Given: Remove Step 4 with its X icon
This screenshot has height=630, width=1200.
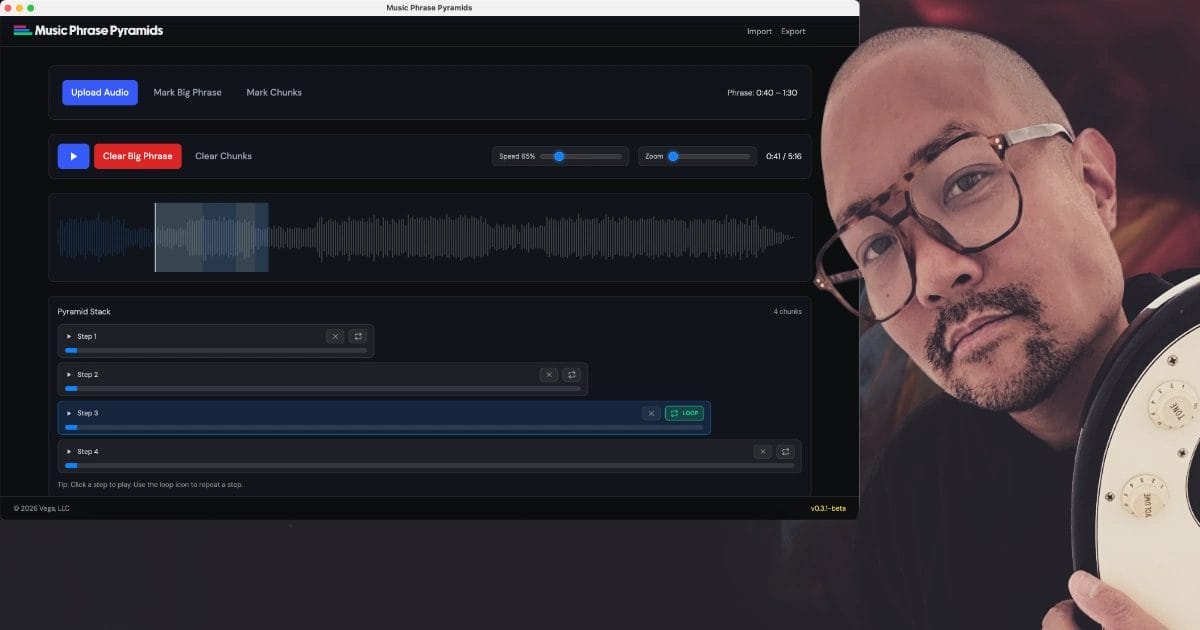Looking at the screenshot, I should pos(763,451).
